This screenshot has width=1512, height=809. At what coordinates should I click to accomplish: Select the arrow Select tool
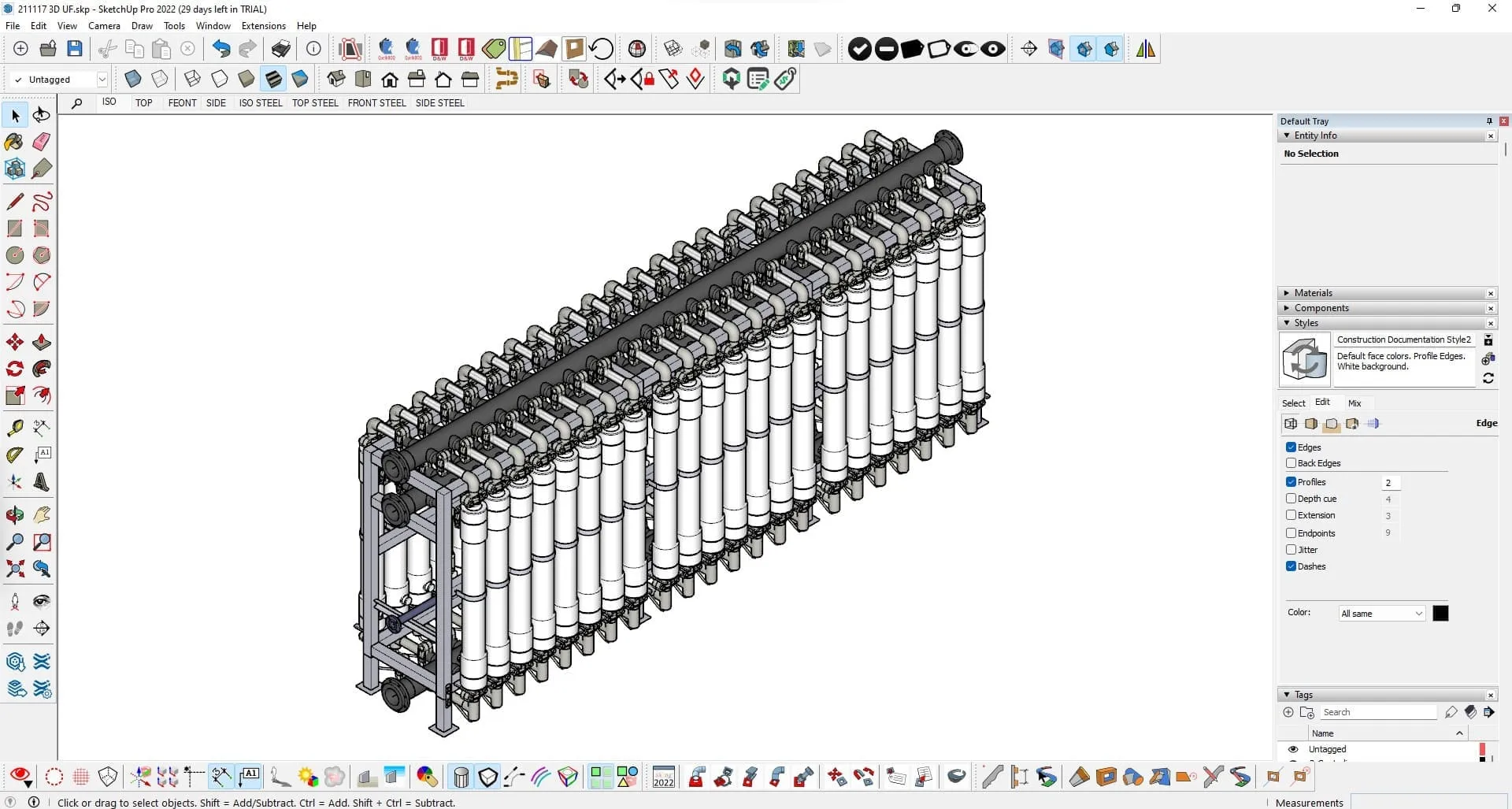[15, 116]
